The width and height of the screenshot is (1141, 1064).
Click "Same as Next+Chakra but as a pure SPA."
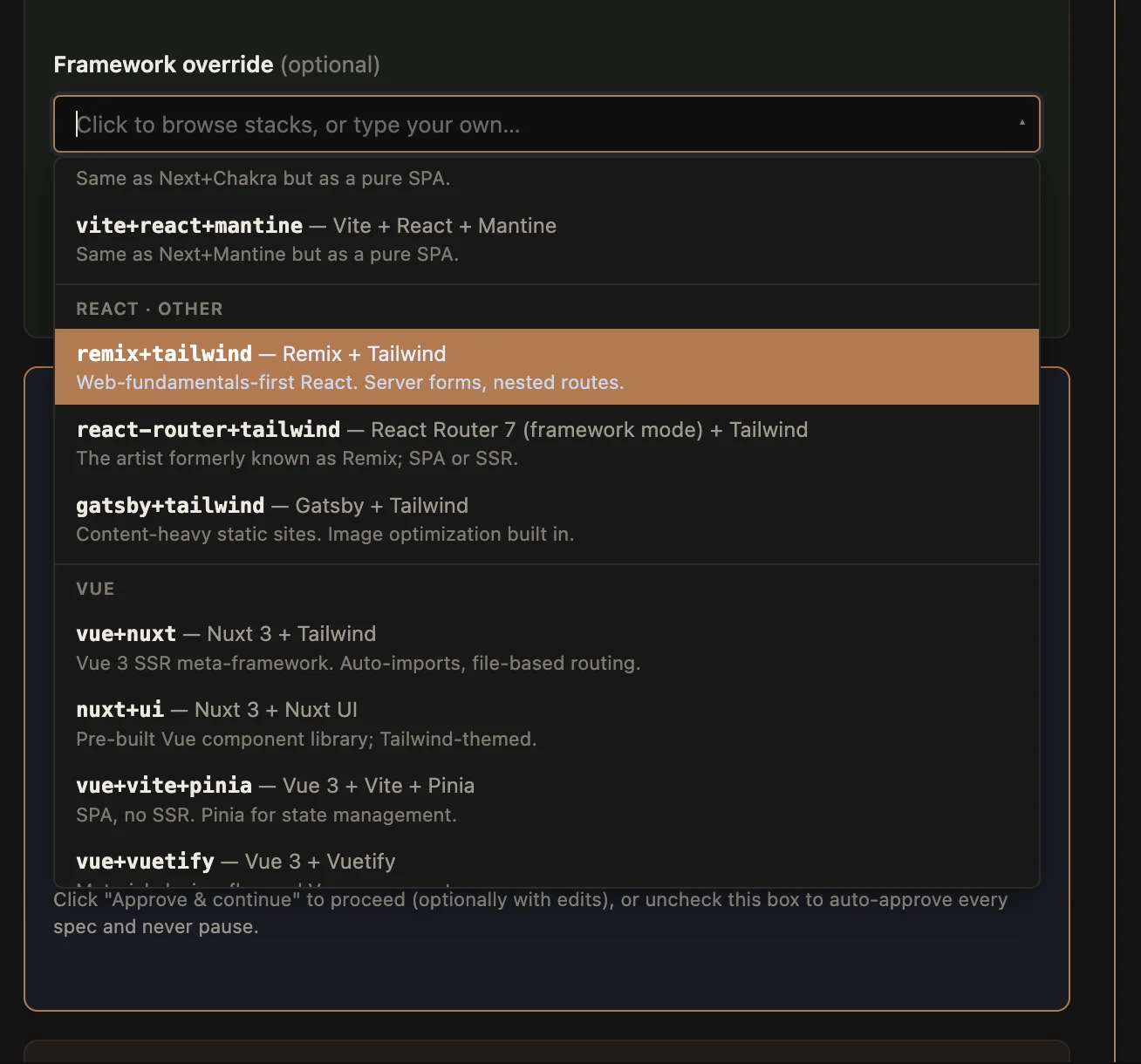263,178
